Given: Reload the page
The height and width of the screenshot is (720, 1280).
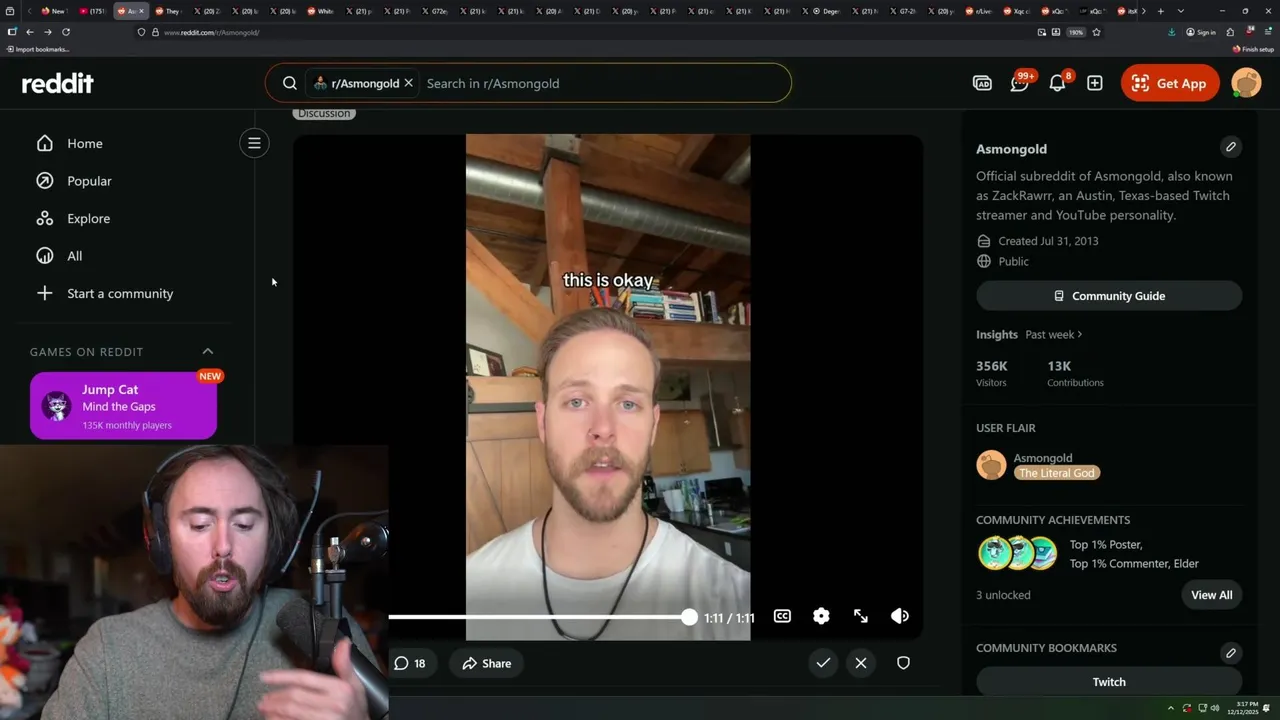Looking at the screenshot, I should (66, 32).
